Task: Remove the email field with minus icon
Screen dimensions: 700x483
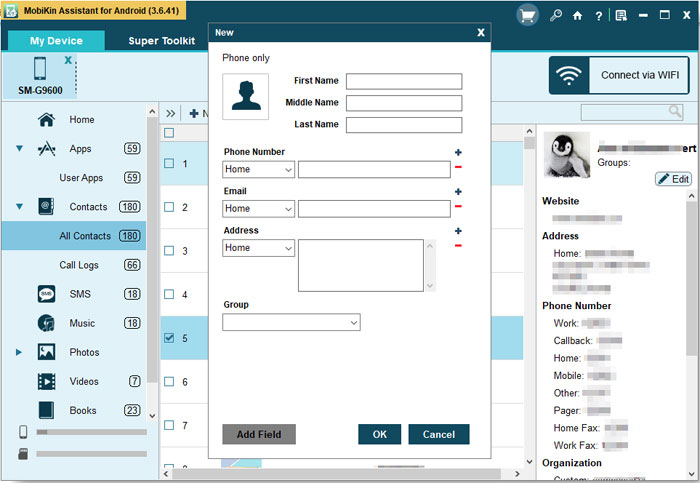Action: [458, 207]
